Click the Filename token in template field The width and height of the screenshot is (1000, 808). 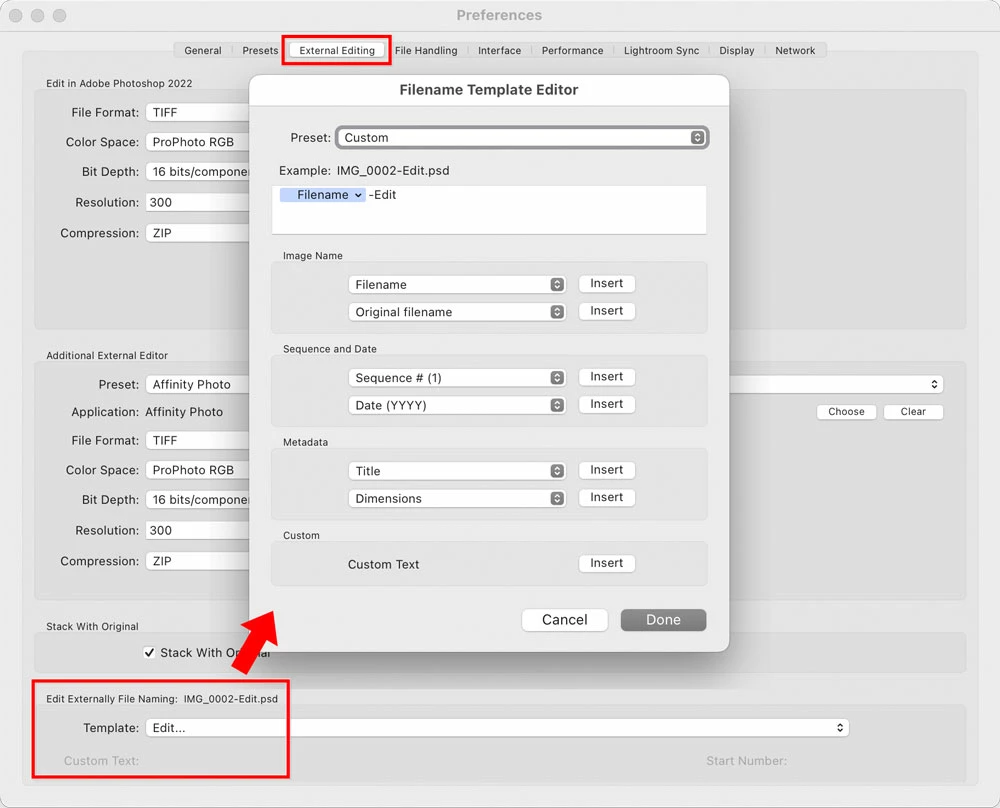tap(323, 195)
